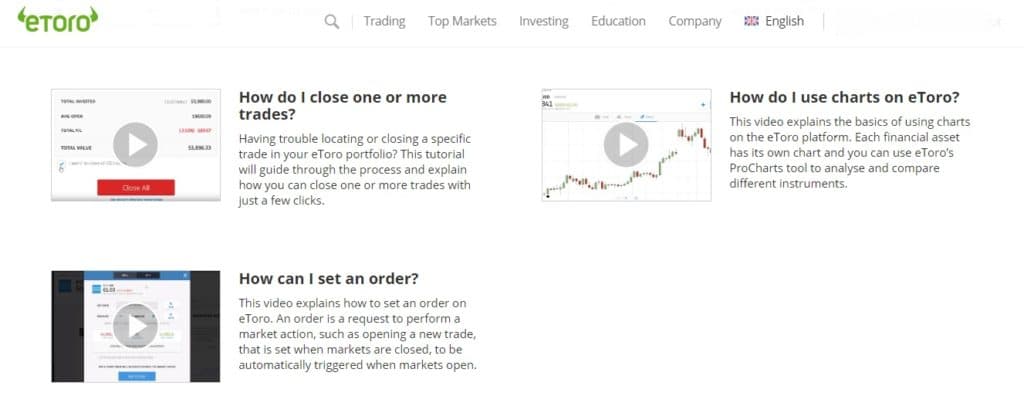Click the UK flag icon
The image size is (1024, 396).
(752, 21)
